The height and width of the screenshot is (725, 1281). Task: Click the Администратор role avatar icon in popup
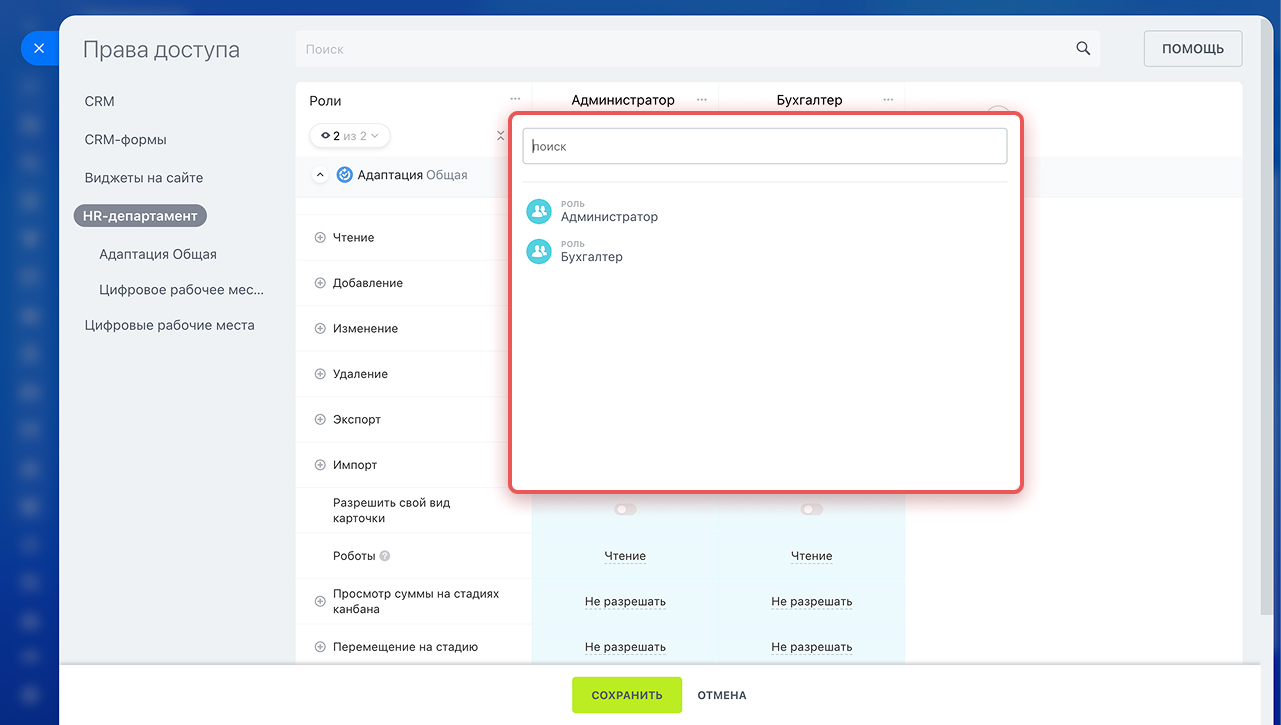click(x=539, y=211)
